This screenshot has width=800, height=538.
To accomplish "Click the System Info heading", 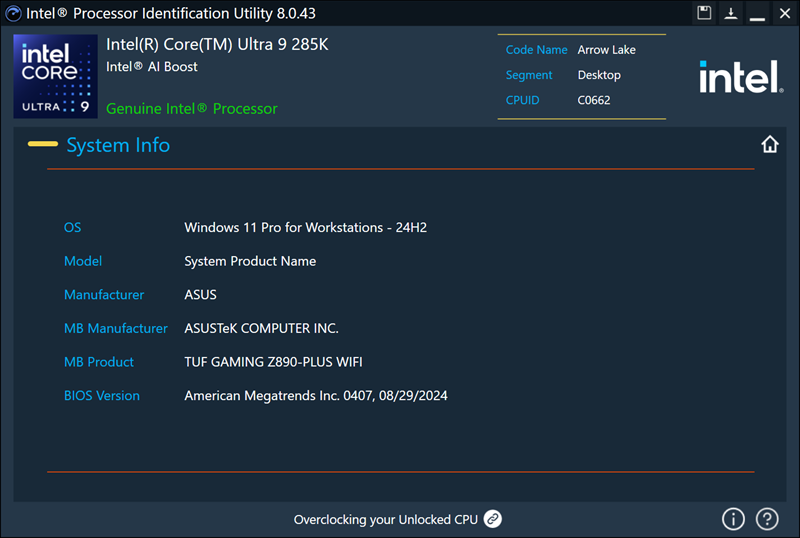I will pyautogui.click(x=118, y=145).
